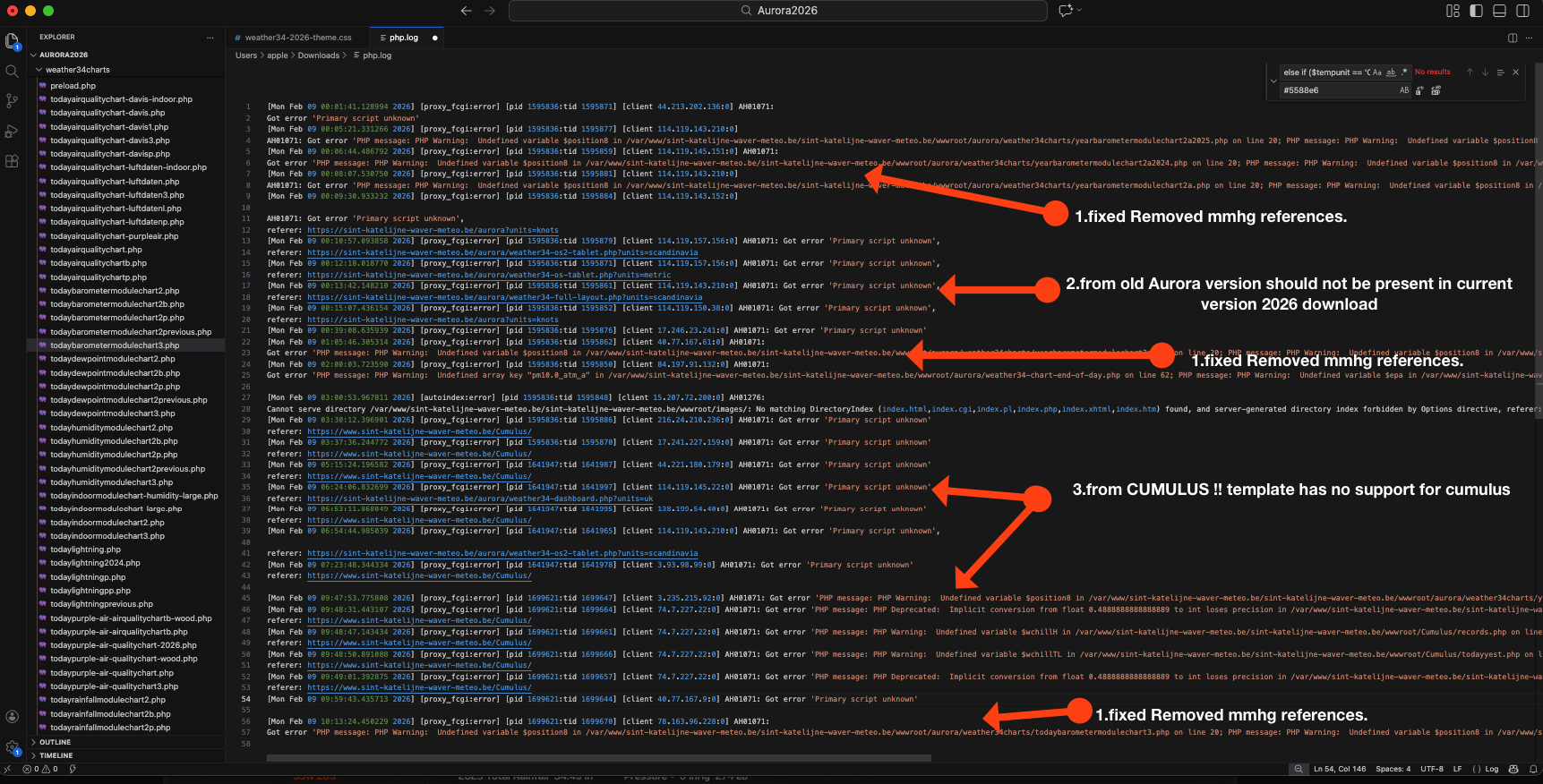
Task: Toggle Use Regular Expression in find
Action: click(1404, 72)
